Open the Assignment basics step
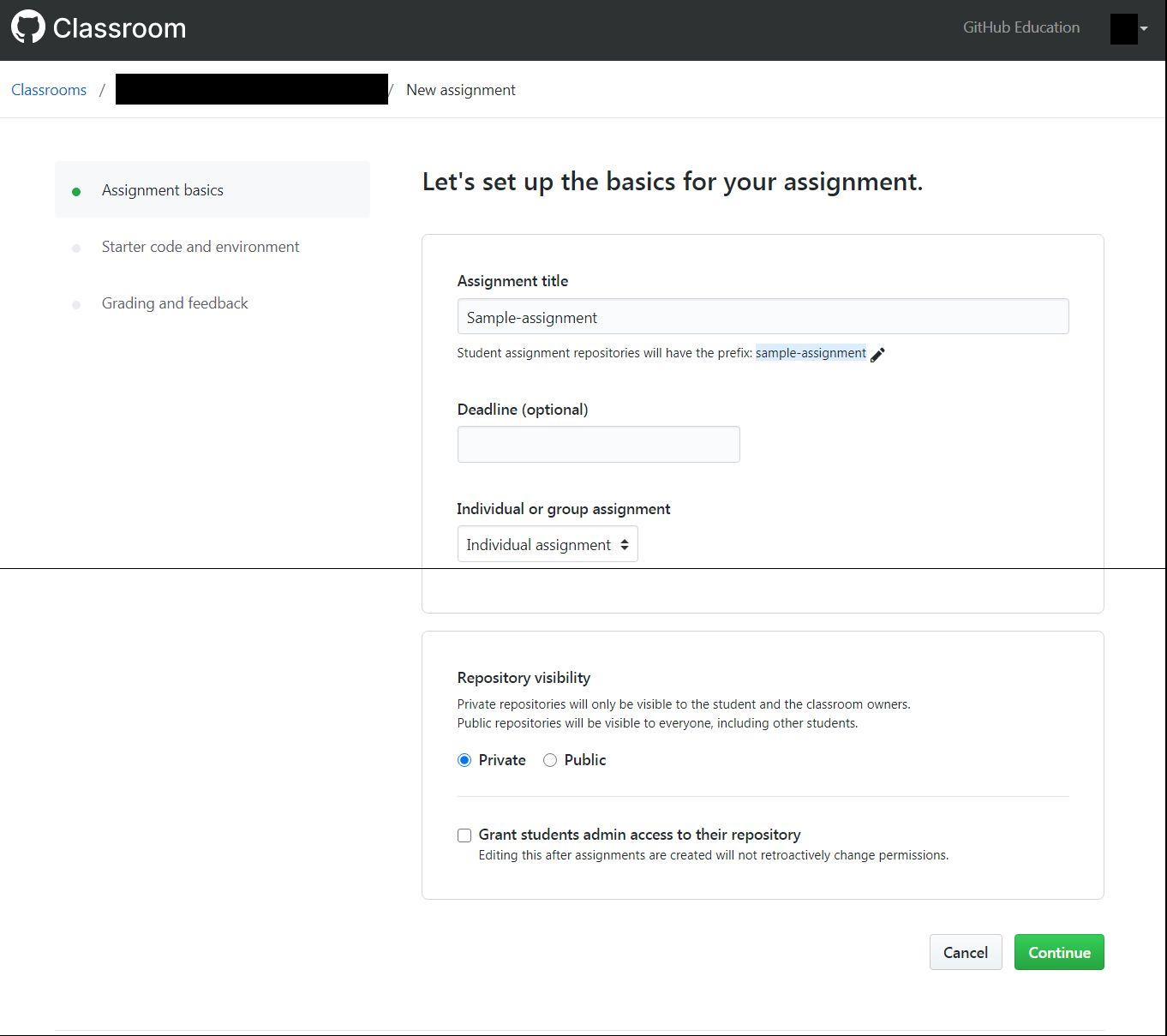The image size is (1167, 1036). 212,189
